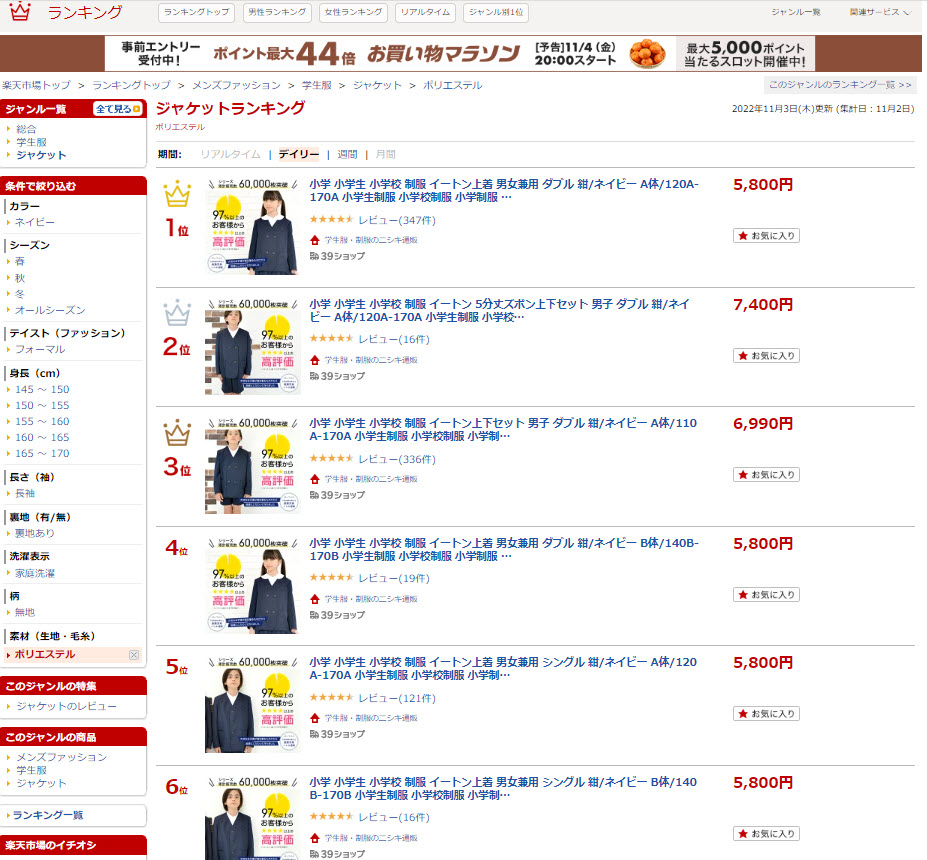Viewport: 927px width, 860px height.
Task: Open レビュー(19件) link
Action: click(394, 579)
